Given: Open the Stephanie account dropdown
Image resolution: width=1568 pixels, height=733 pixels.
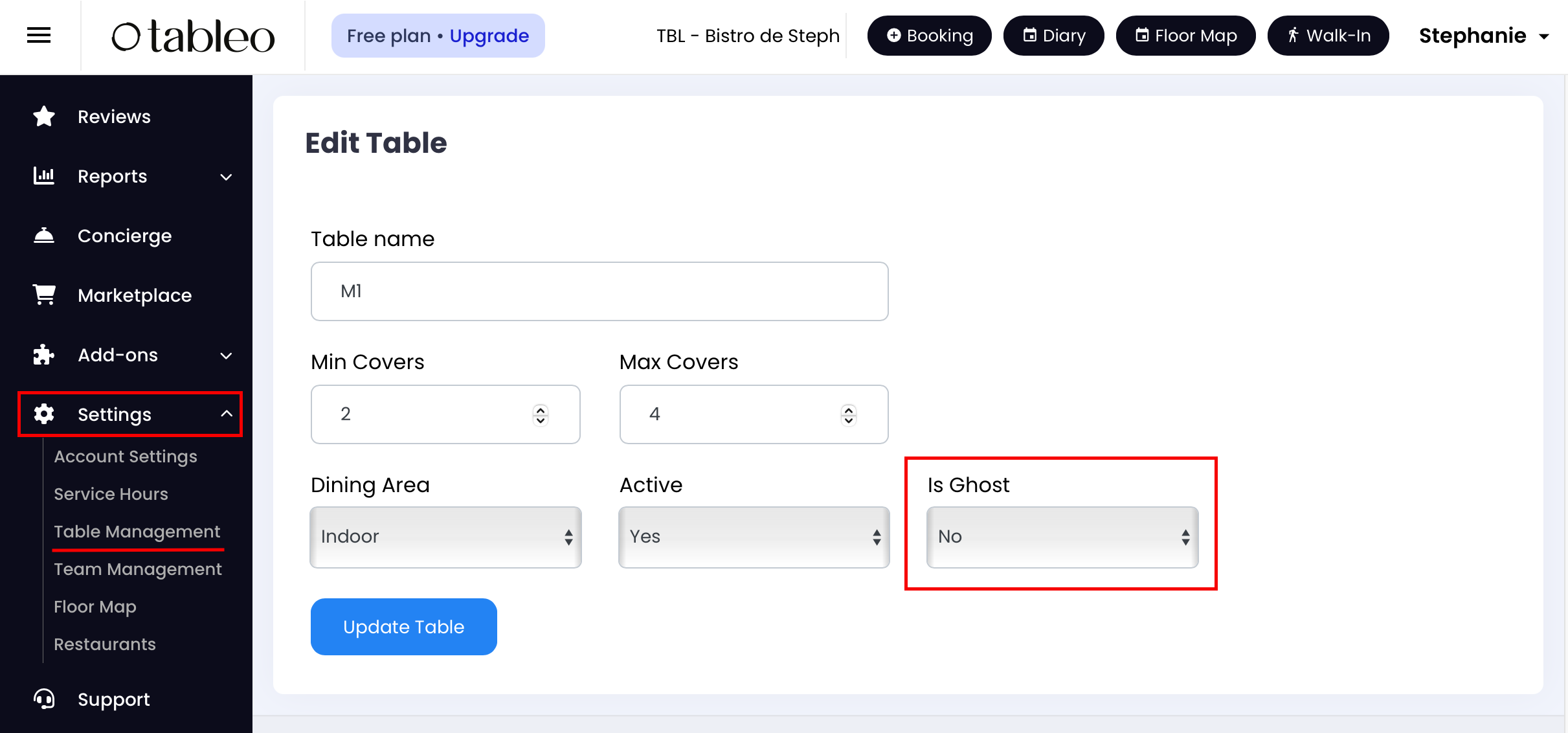Looking at the screenshot, I should point(1483,36).
